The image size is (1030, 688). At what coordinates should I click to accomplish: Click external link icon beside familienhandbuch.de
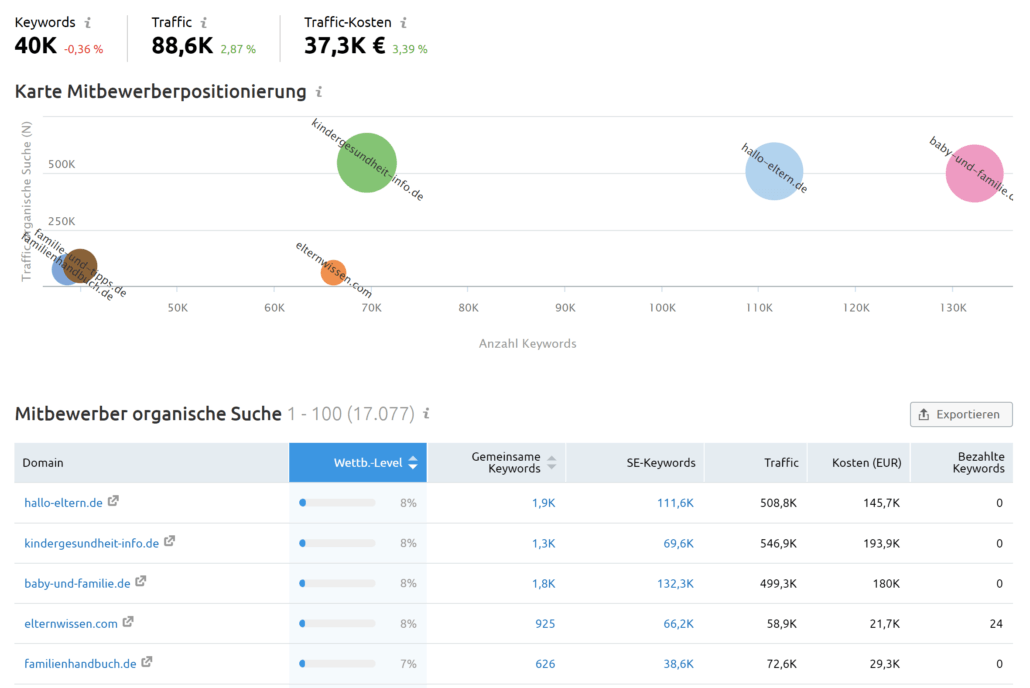tap(147, 662)
